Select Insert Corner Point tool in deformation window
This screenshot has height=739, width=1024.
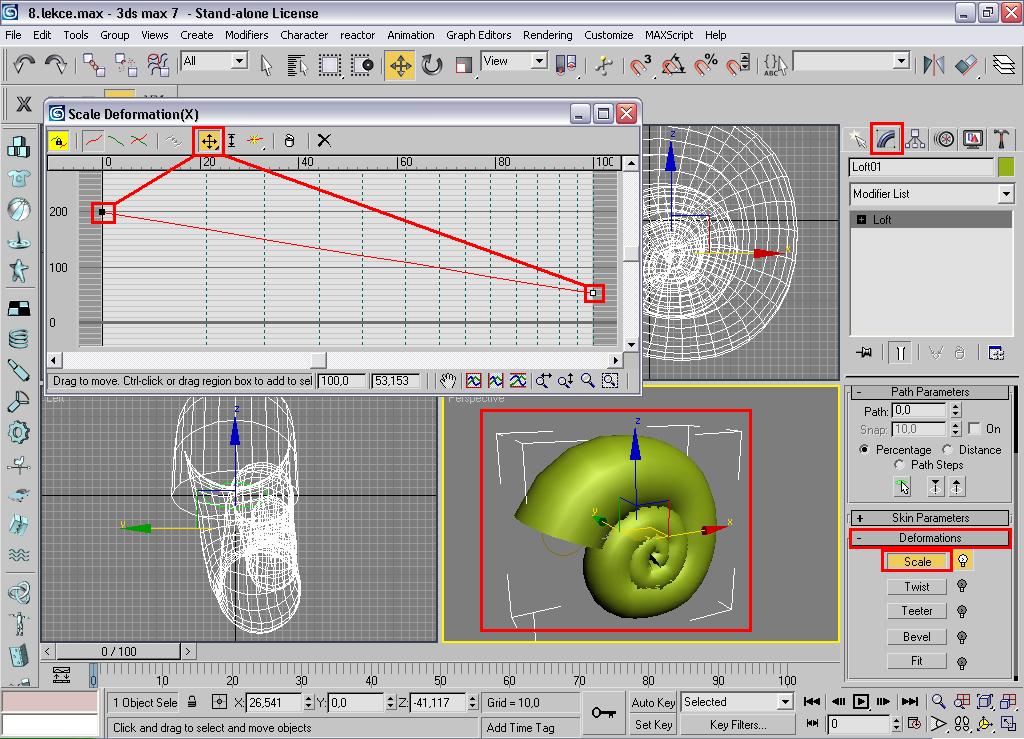coord(255,140)
